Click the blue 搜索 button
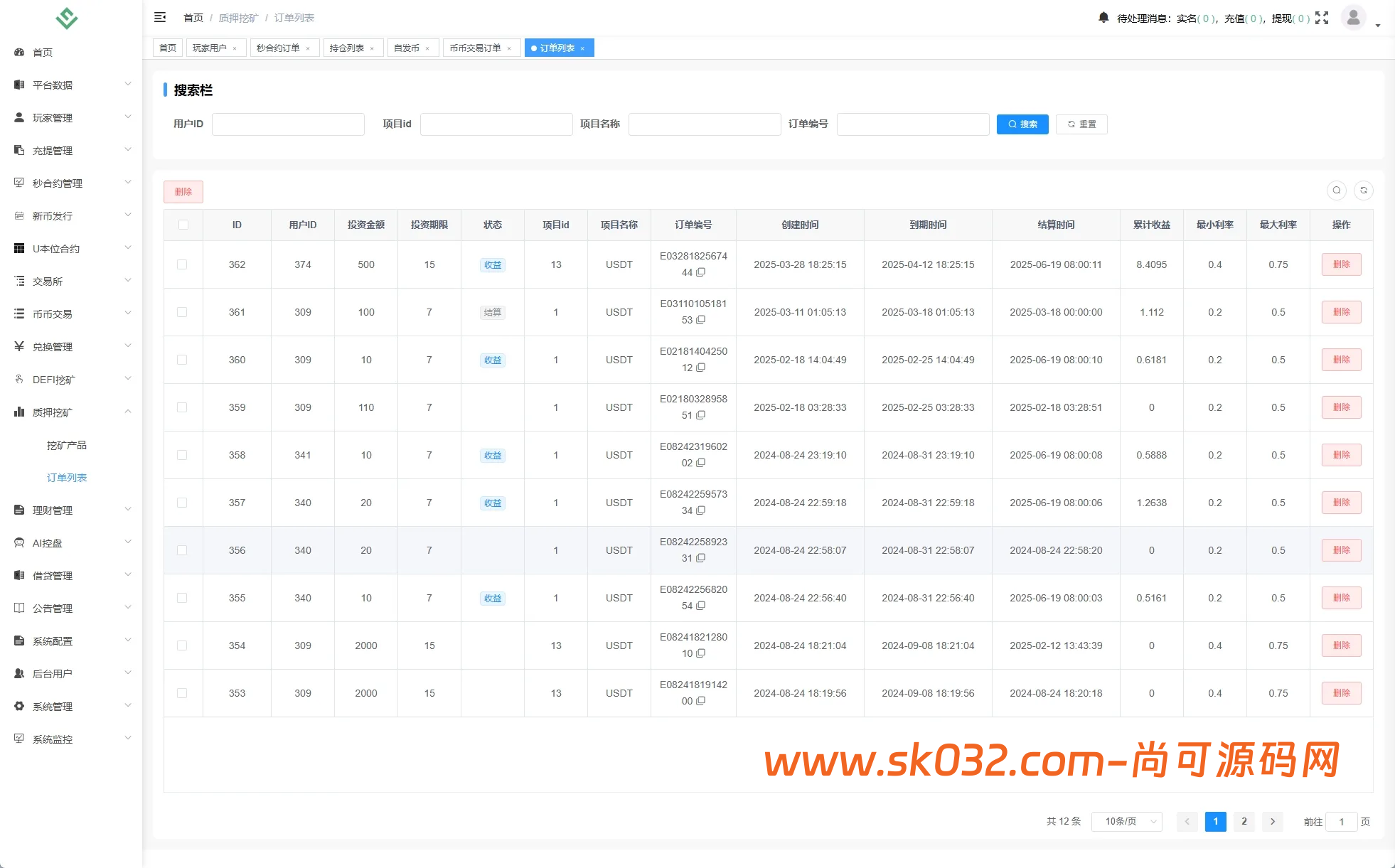 (x=1022, y=124)
